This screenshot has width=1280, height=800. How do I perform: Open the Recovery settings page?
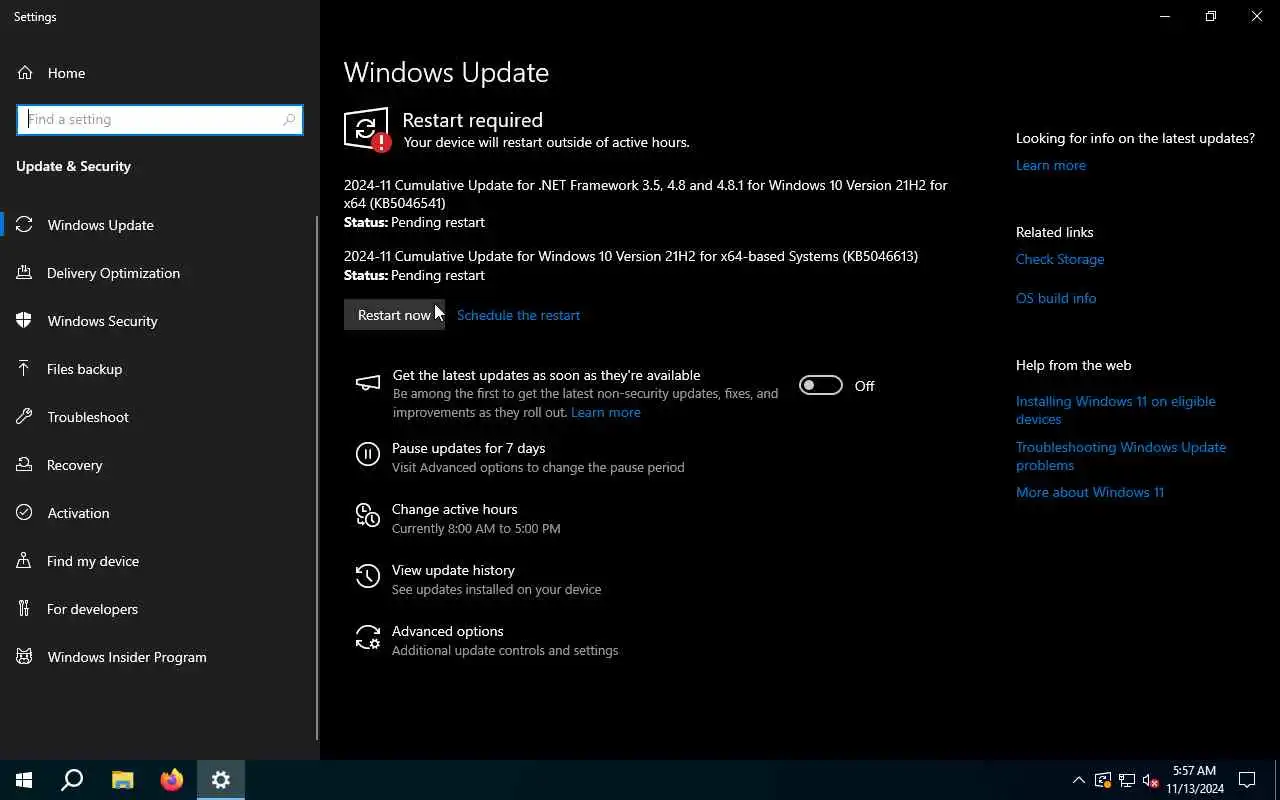[160, 465]
